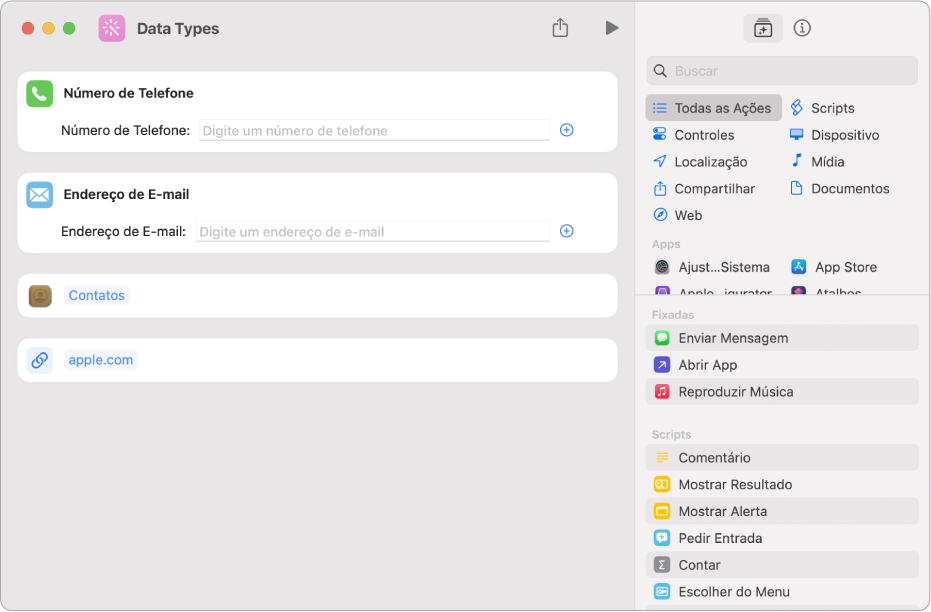Viewport: 931px width, 612px height.
Task: Open the Mídia category
Action: tap(817, 161)
